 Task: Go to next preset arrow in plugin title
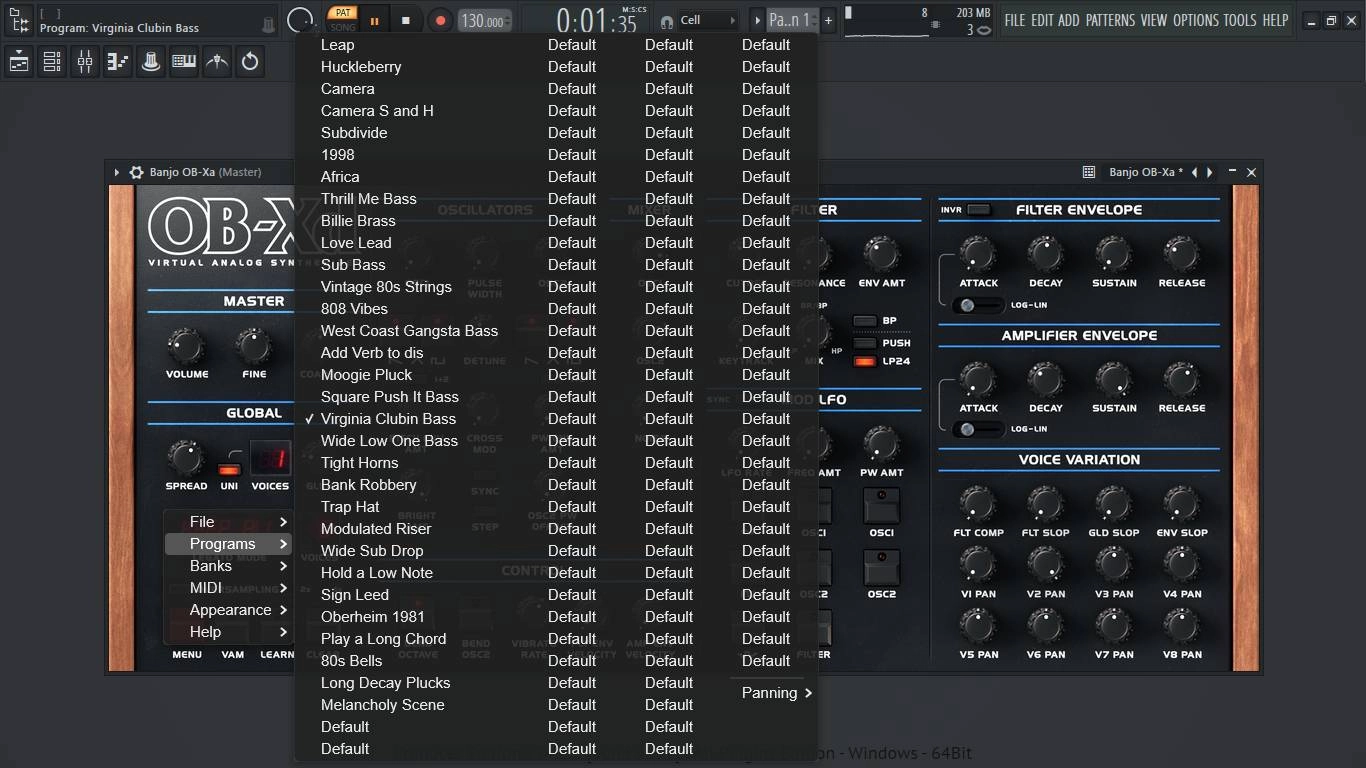click(x=1210, y=172)
